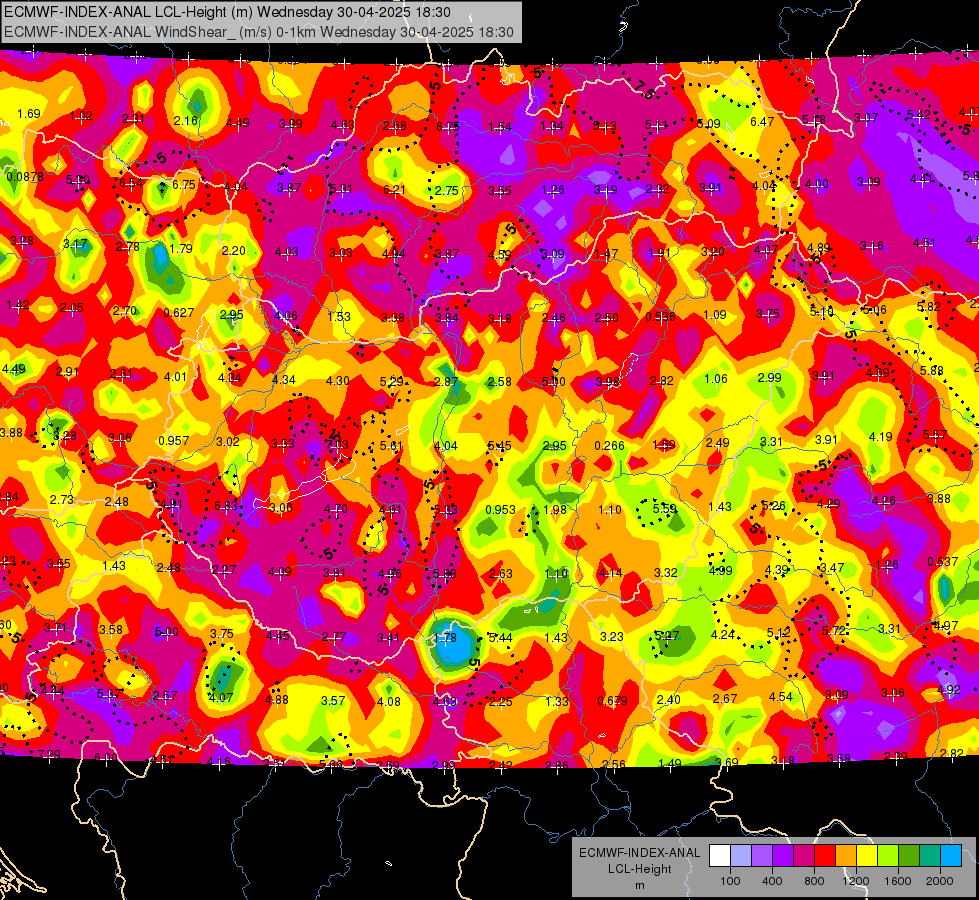Image resolution: width=979 pixels, height=900 pixels.
Task: Click the 1.69 shear value
Action: click(29, 114)
